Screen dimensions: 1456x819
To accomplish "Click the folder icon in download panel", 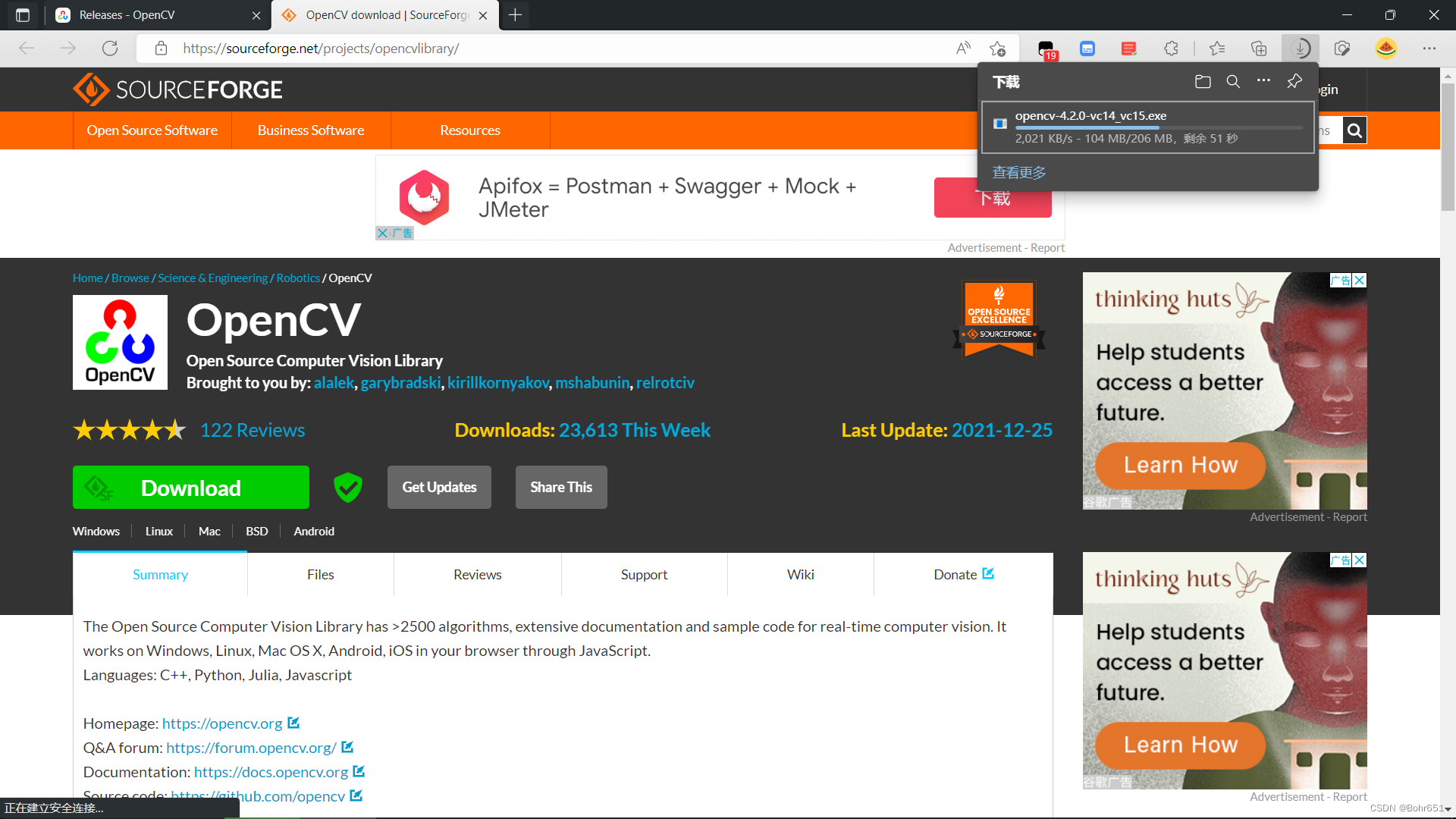I will (x=1203, y=82).
